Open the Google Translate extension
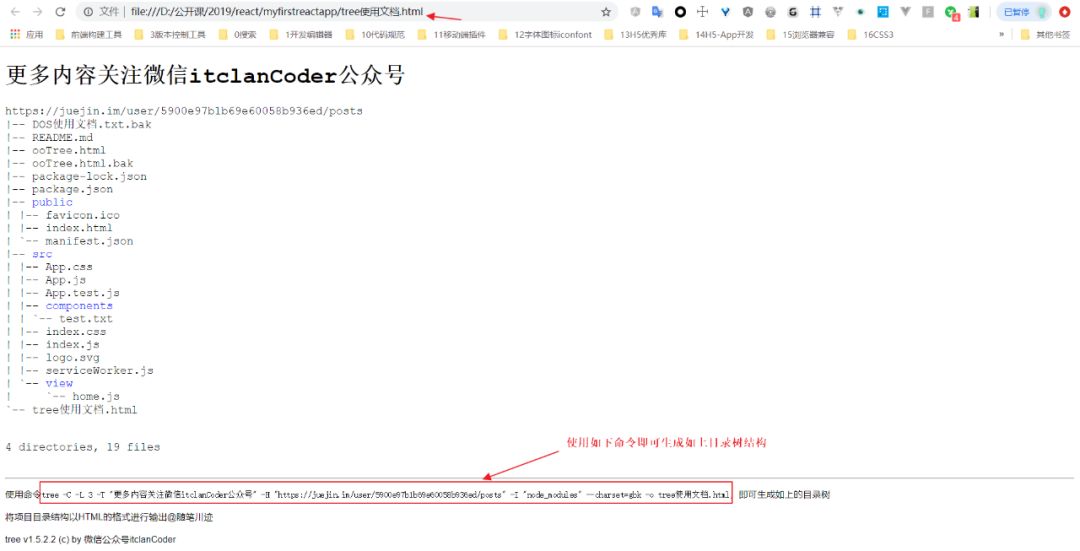The width and height of the screenshot is (1080, 551). point(658,12)
